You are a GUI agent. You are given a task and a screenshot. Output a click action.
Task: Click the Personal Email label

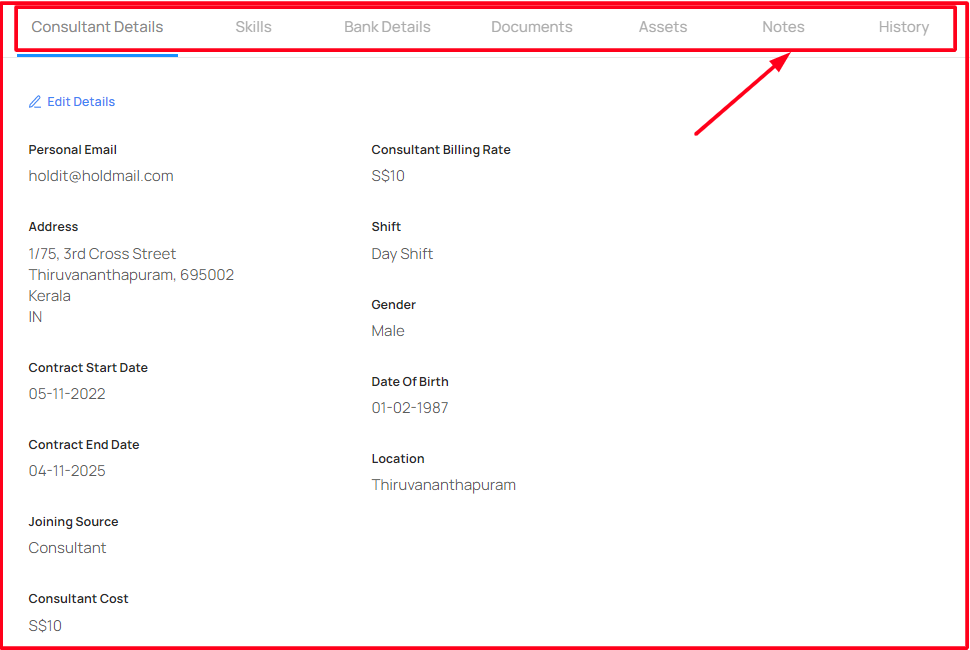[72, 150]
